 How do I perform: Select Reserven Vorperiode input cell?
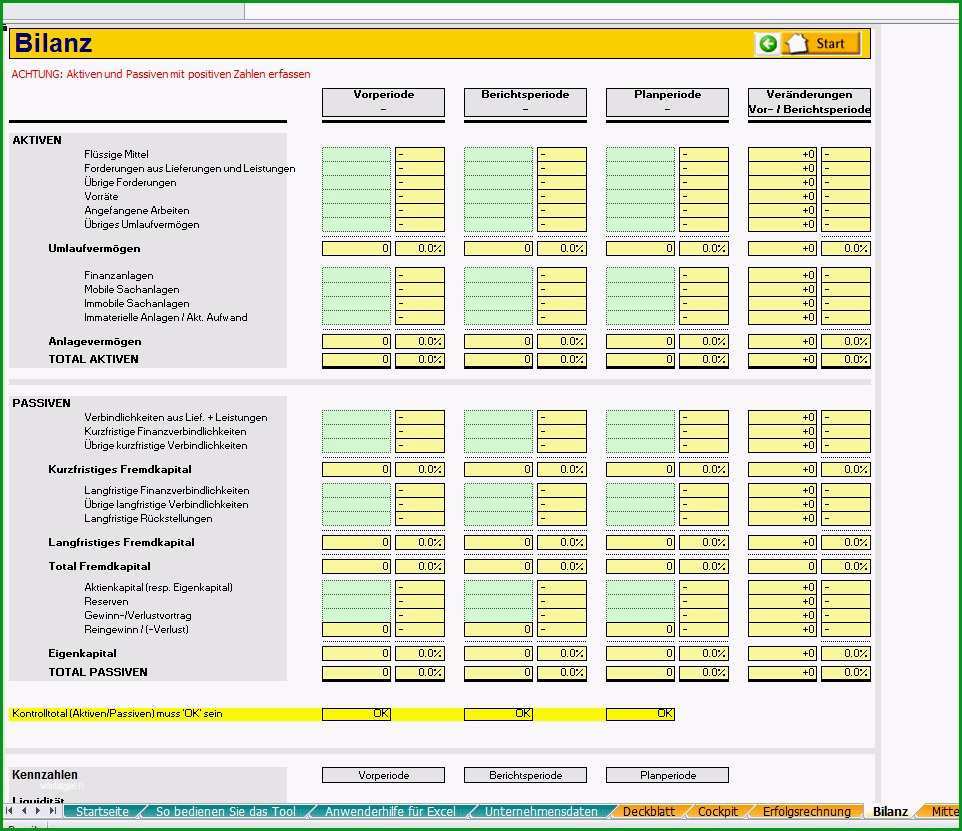coord(356,601)
